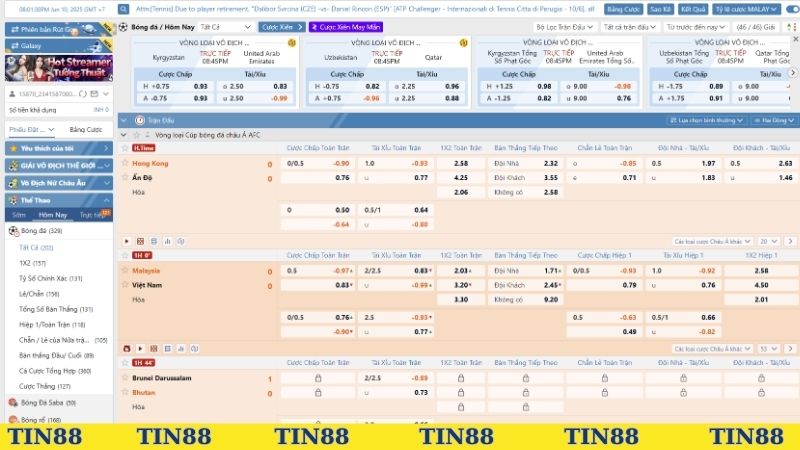The height and width of the screenshot is (450, 800).
Task: Open statistics chart icon below Hong Kong match
Action: tap(167, 241)
